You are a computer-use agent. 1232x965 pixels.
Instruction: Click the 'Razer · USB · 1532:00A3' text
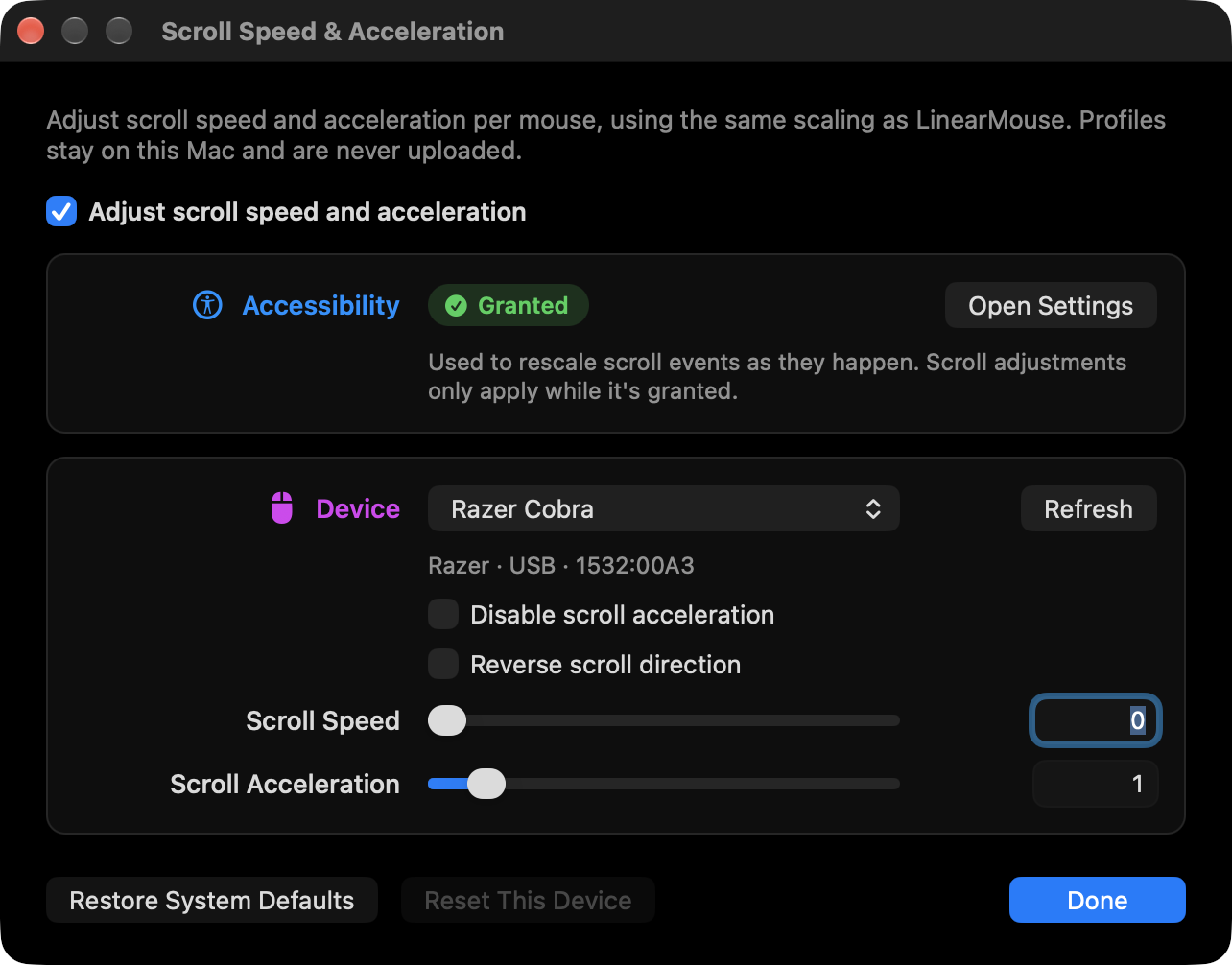[561, 566]
